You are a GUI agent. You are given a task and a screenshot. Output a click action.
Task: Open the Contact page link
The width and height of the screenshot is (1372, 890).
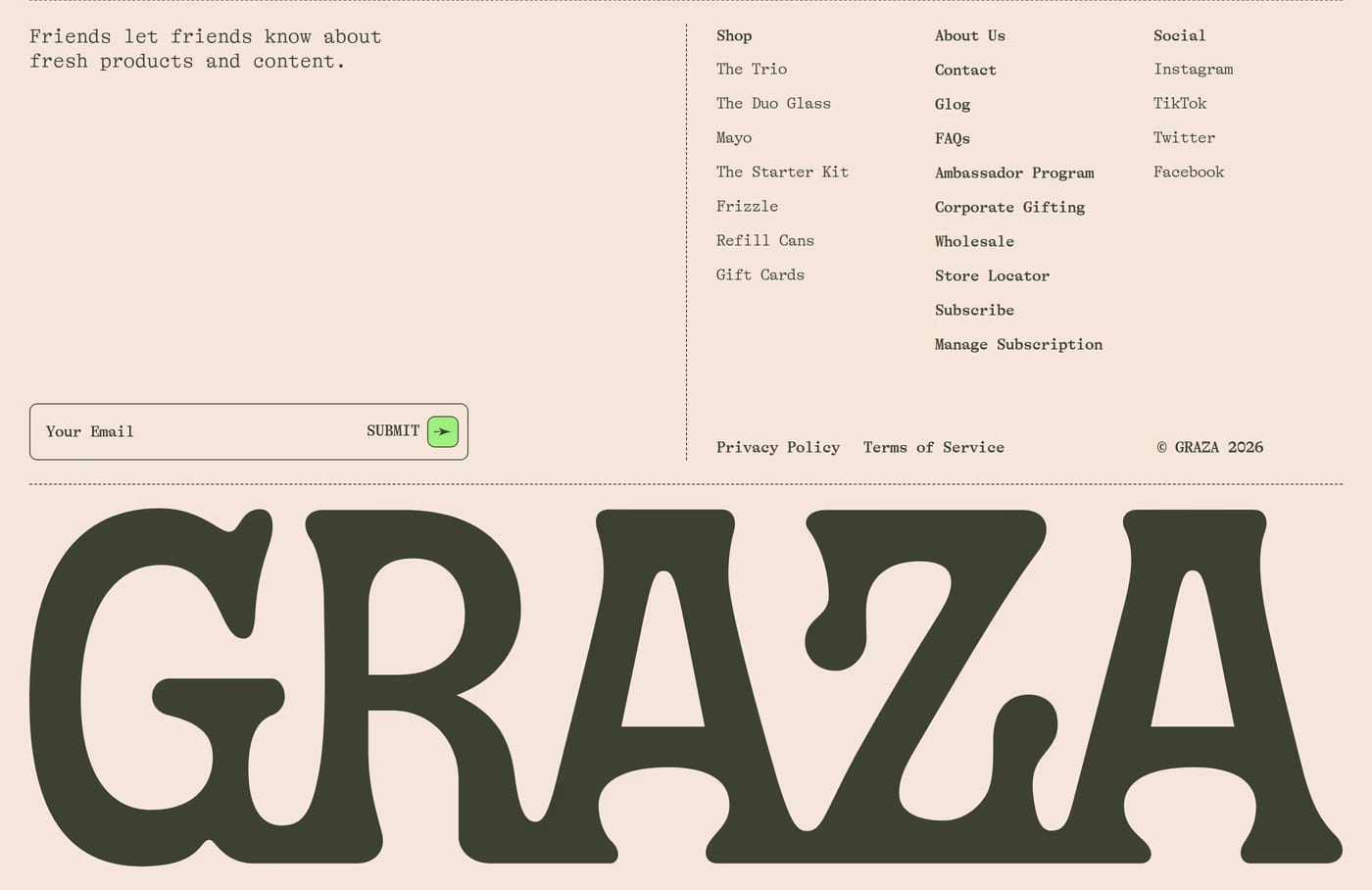(x=965, y=70)
